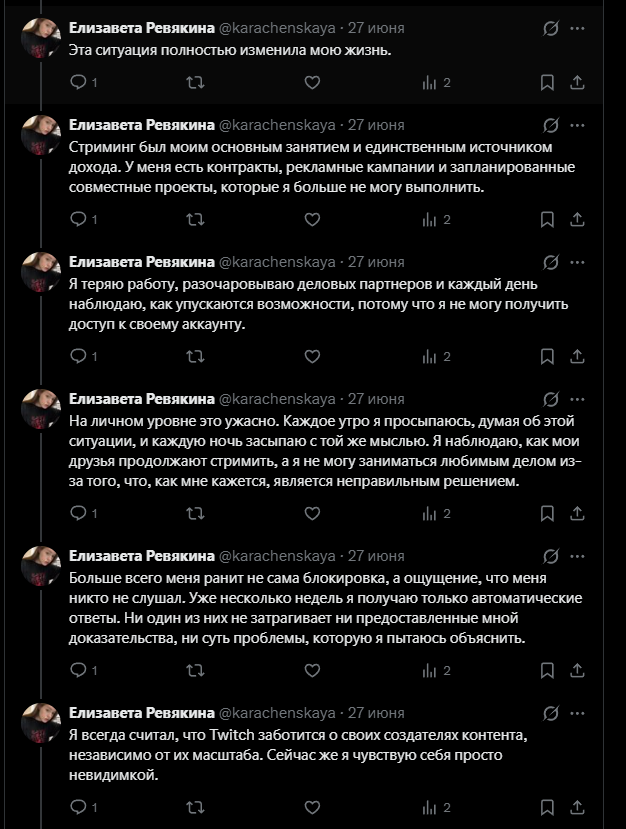This screenshot has height=829, width=626.
Task: Expand more menu on 'На личном уровне' tweet
Action: click(x=577, y=399)
